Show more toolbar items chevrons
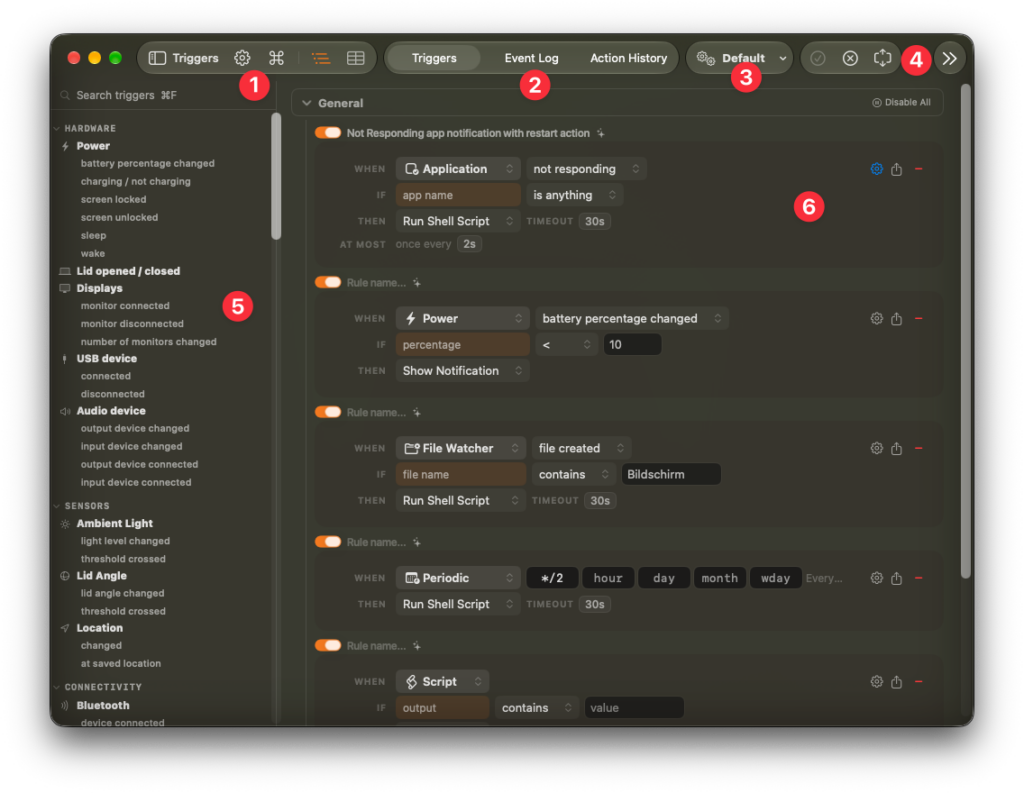 coord(950,58)
